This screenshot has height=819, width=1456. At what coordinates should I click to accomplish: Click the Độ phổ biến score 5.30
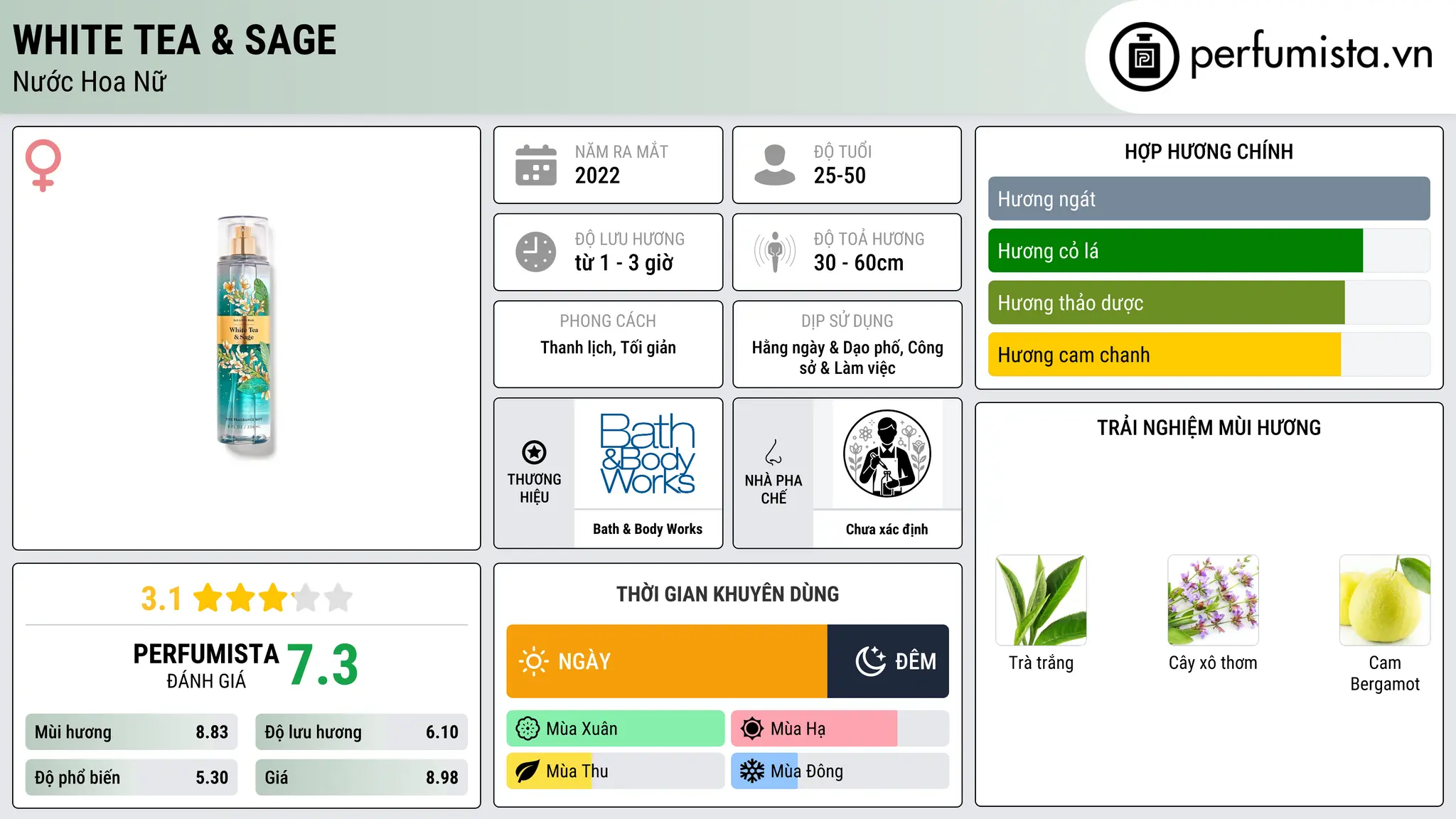click(212, 778)
